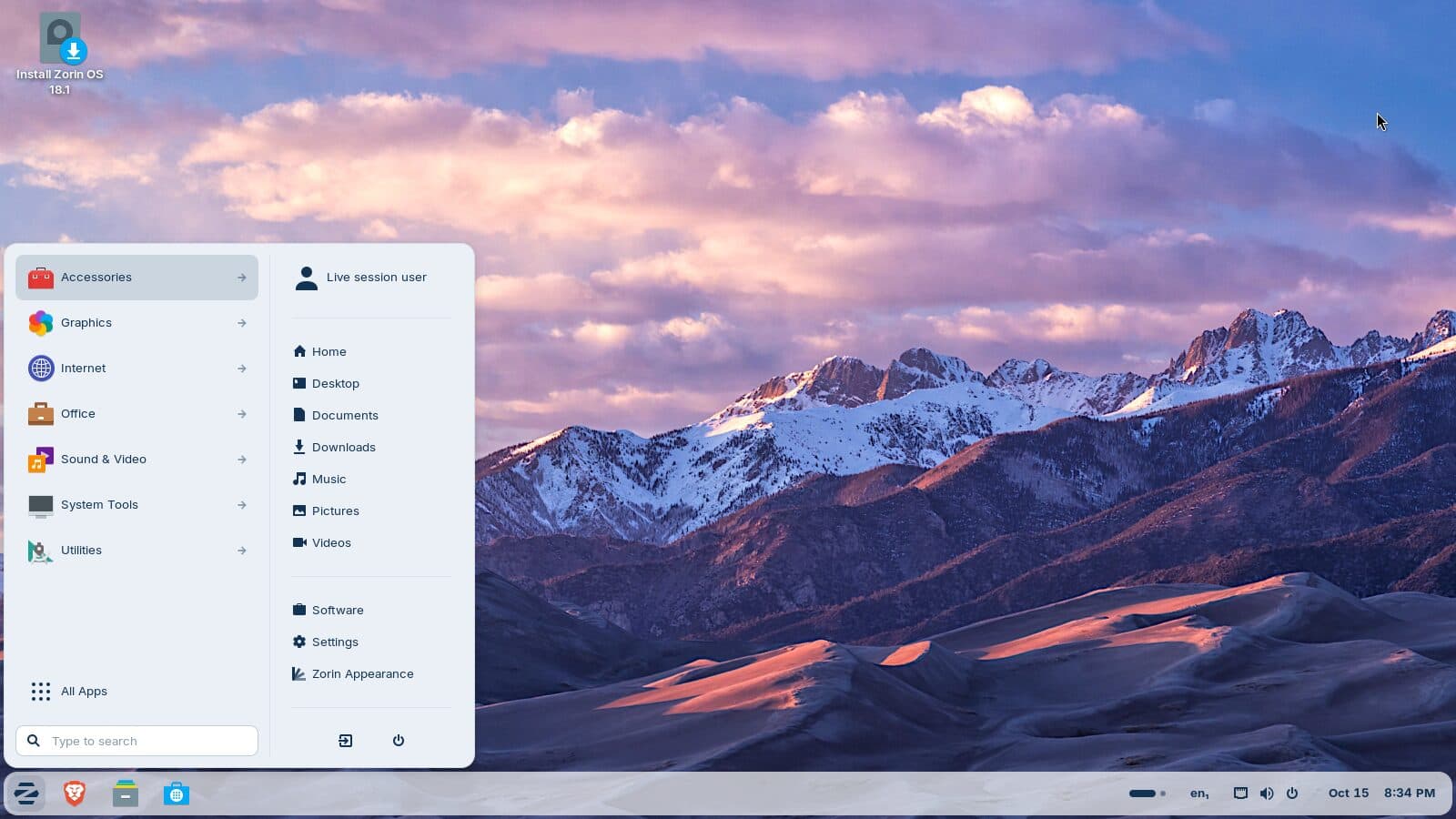Image resolution: width=1456 pixels, height=819 pixels.
Task: Open the Documents folder shortcut
Action: click(371, 415)
